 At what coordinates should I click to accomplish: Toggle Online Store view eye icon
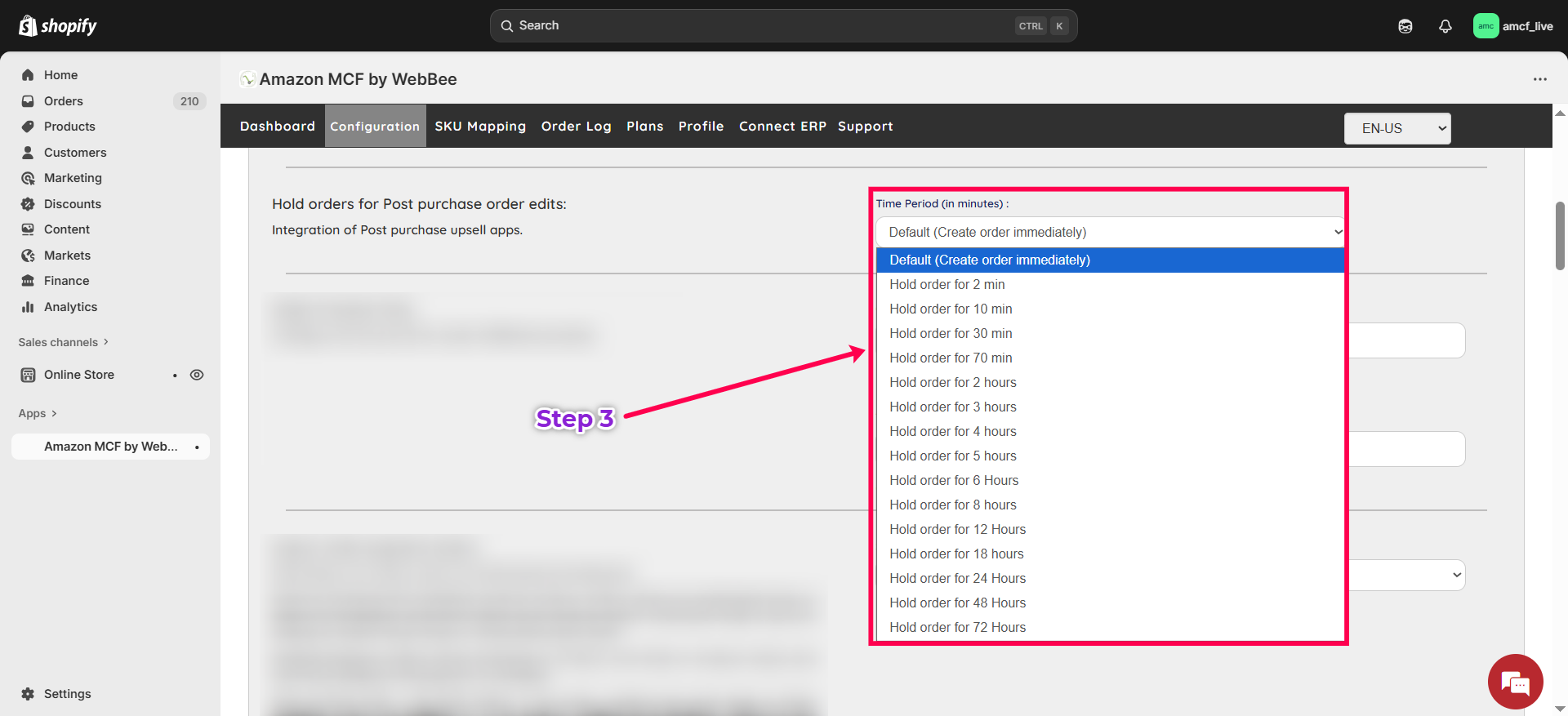(197, 375)
